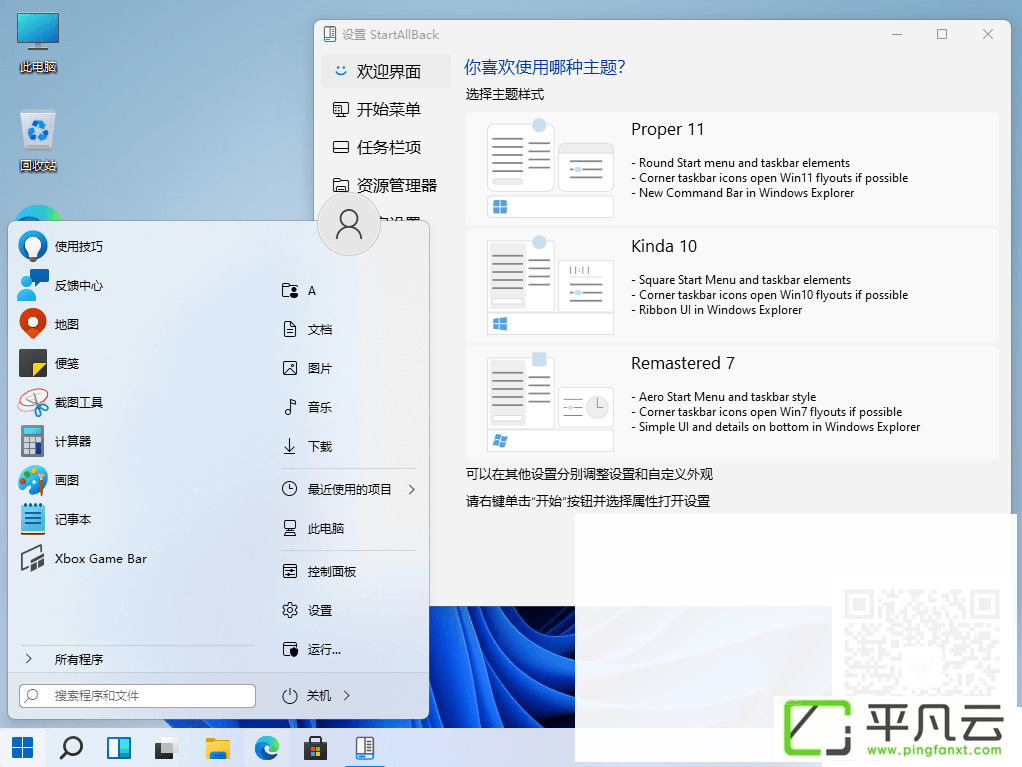The height and width of the screenshot is (767, 1022).
Task: Launch the 截图工具 snipping tool icon
Action: pos(33,402)
